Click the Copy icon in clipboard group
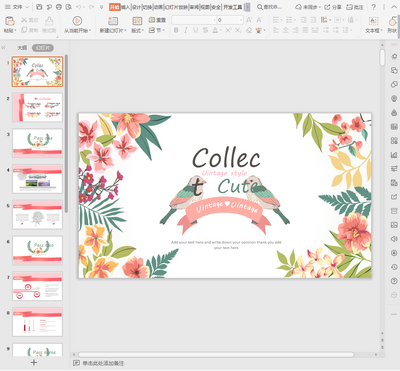This screenshot has height=371, width=400. [x=24, y=30]
